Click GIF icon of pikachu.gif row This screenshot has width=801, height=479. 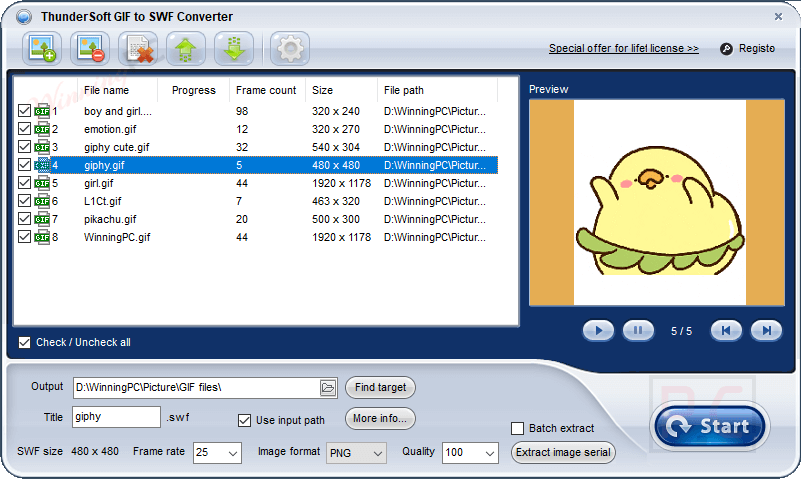(42, 219)
